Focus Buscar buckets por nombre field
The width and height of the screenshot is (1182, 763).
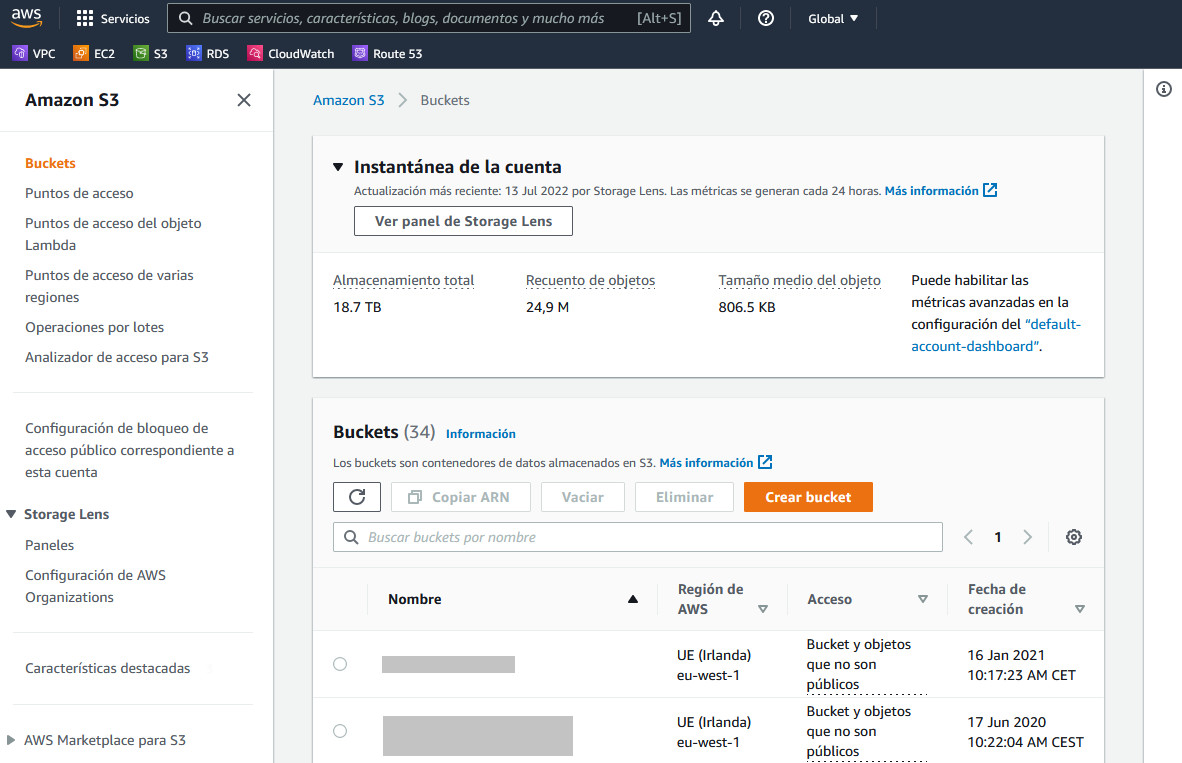coord(638,537)
